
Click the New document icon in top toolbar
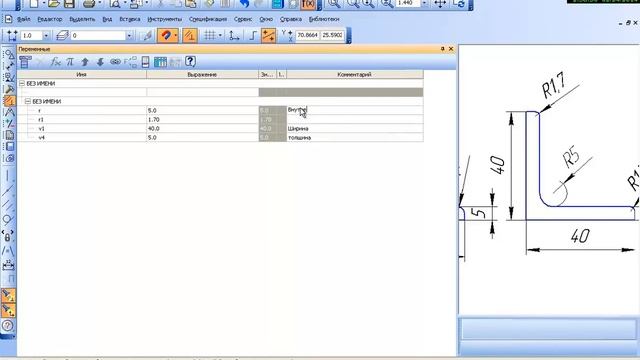pyautogui.click(x=34, y=4)
